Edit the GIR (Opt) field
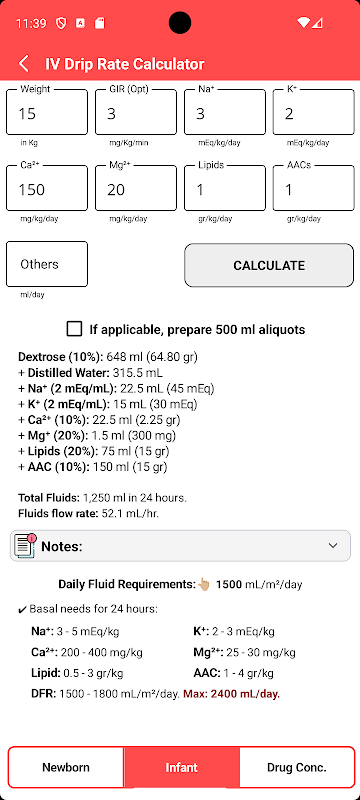This screenshot has width=360, height=800. pyautogui.click(x=136, y=112)
